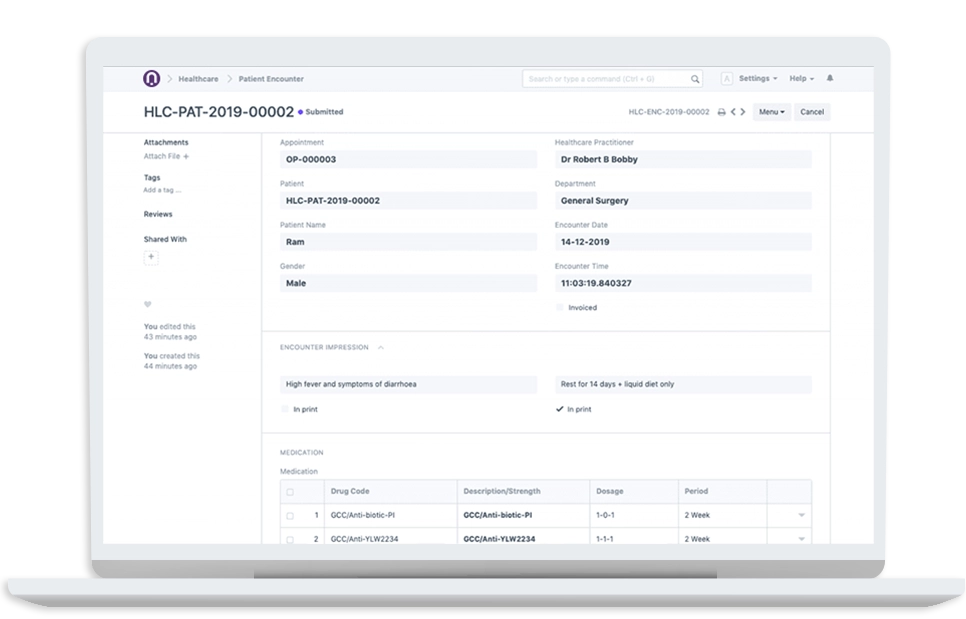Image resolution: width=966 pixels, height=619 pixels.
Task: Open the Menu dropdown
Action: coord(770,112)
